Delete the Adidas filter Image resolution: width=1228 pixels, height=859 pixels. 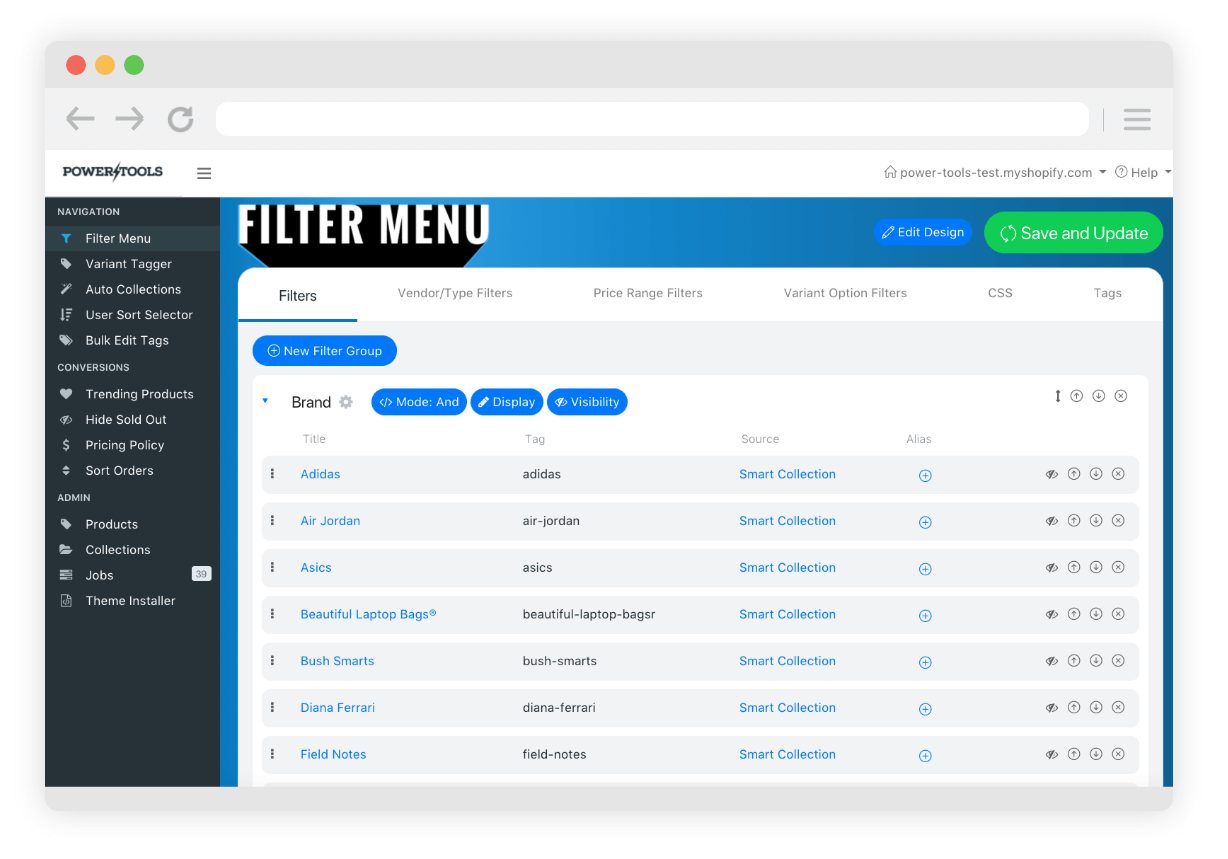1118,474
